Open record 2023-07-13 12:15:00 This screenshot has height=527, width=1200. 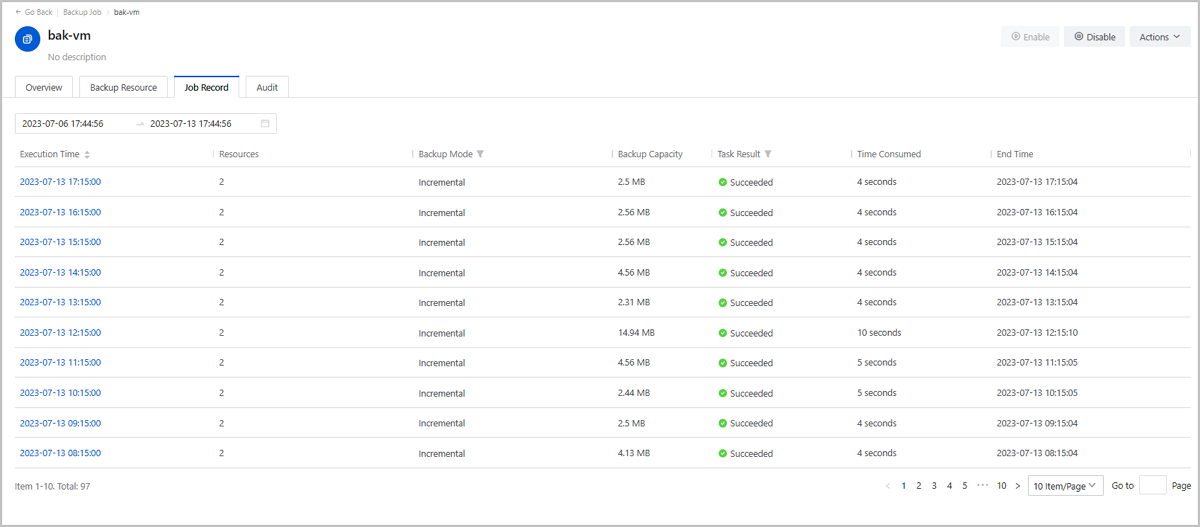60,332
